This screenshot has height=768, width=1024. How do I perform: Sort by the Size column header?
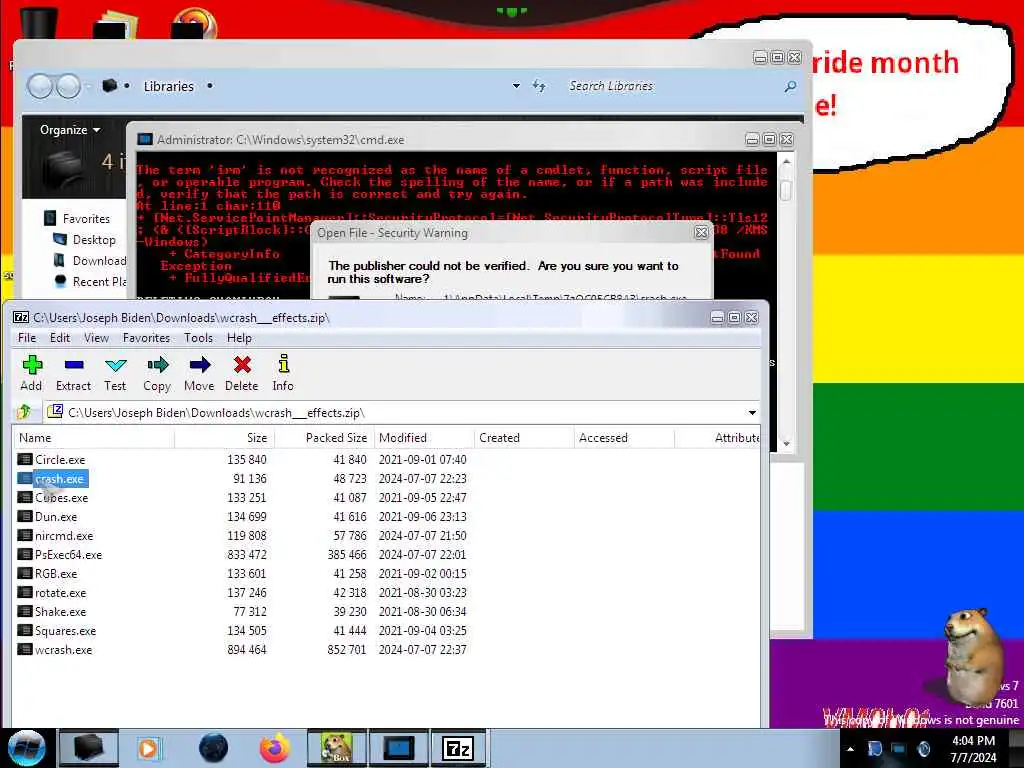click(x=225, y=438)
